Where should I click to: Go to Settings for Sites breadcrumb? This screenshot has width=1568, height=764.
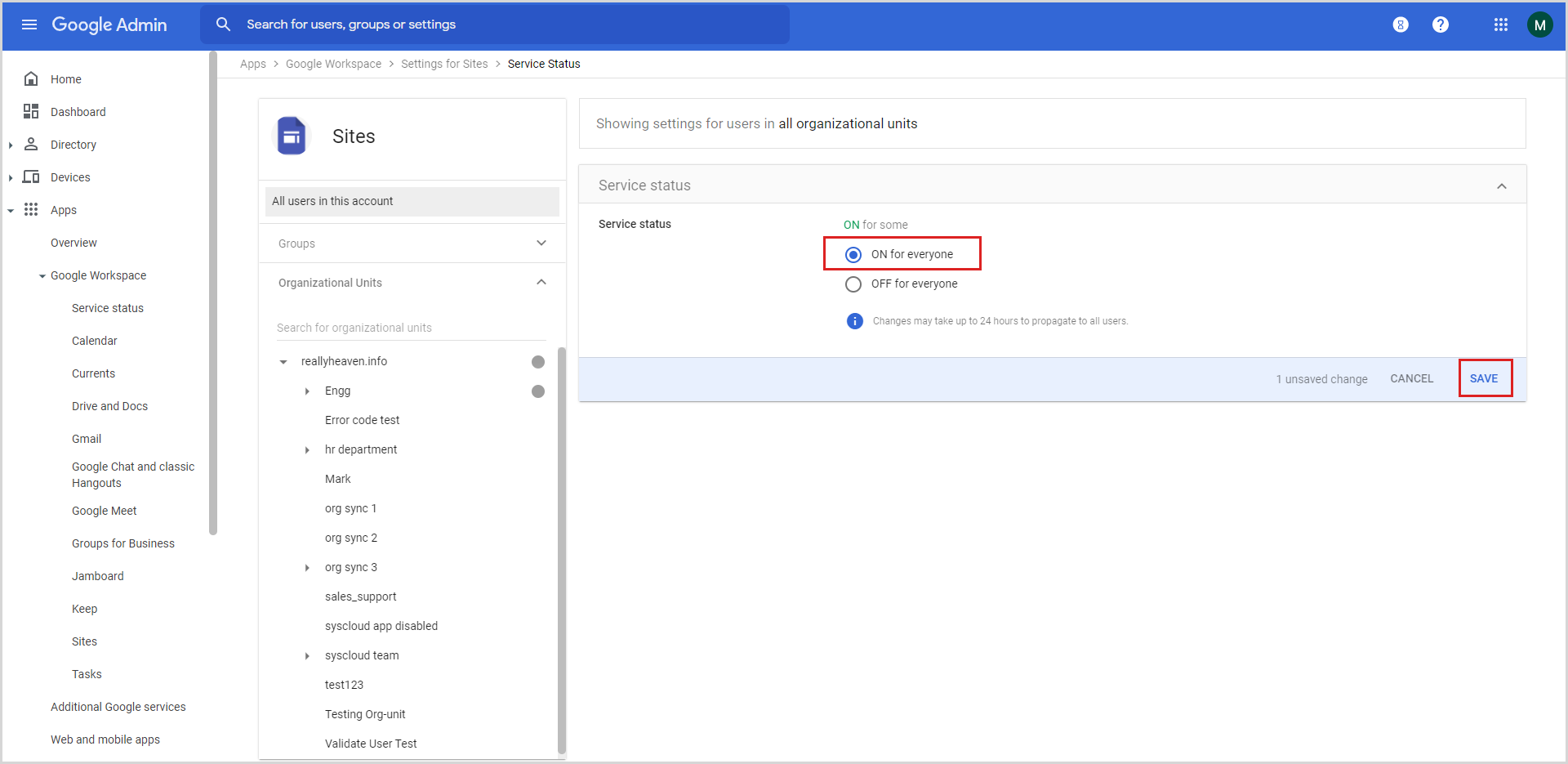pyautogui.click(x=444, y=64)
